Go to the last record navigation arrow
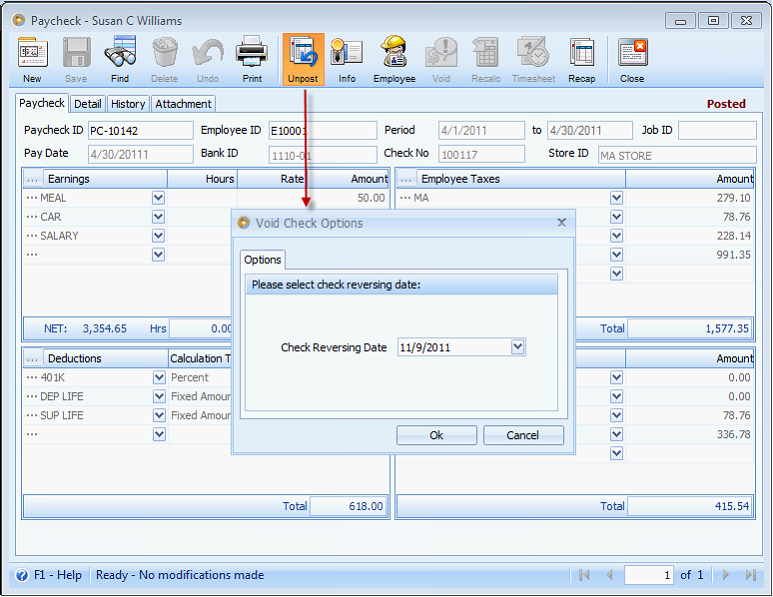The width and height of the screenshot is (773, 597). (x=751, y=575)
